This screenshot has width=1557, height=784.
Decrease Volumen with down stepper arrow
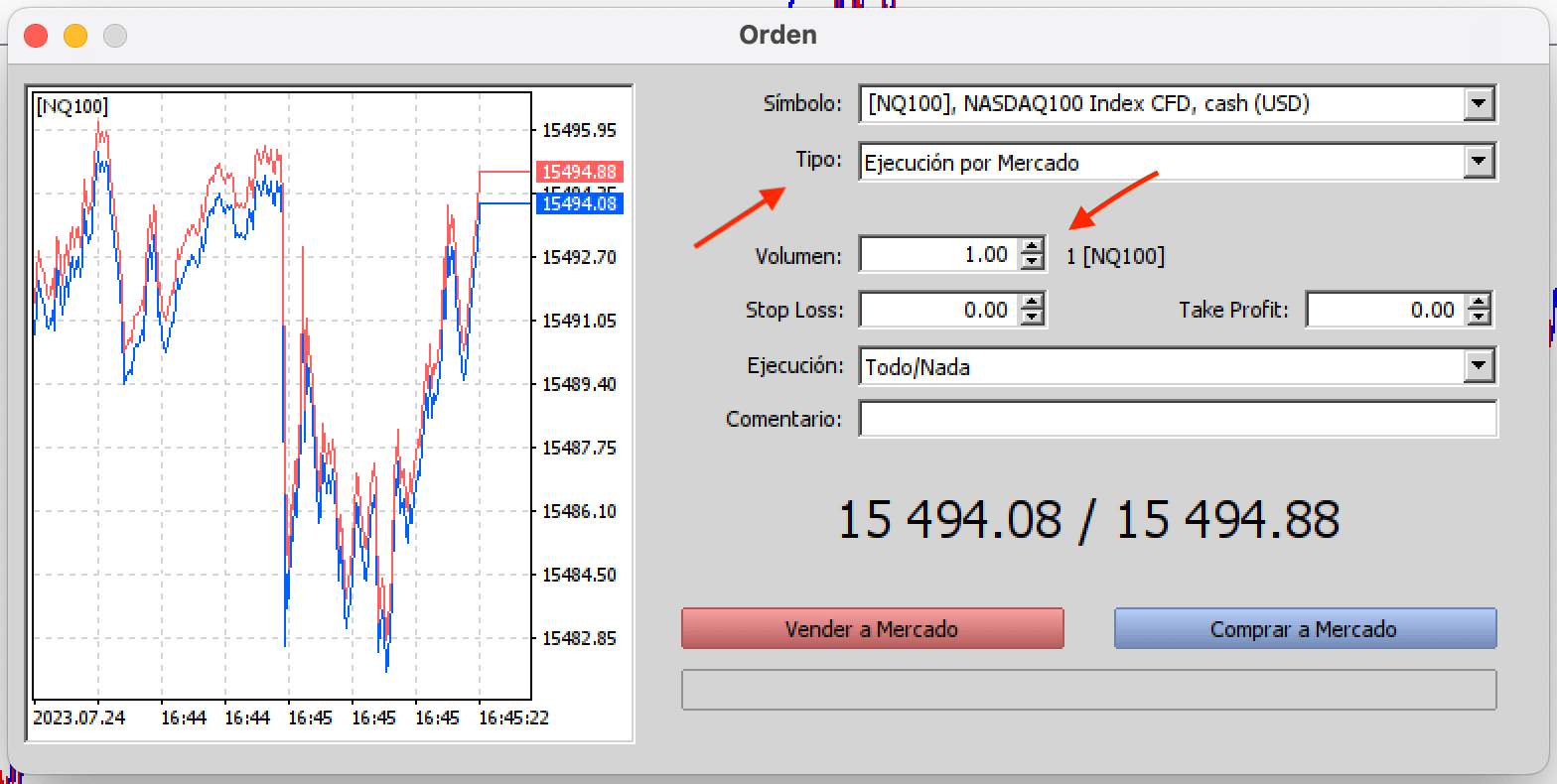[1033, 263]
